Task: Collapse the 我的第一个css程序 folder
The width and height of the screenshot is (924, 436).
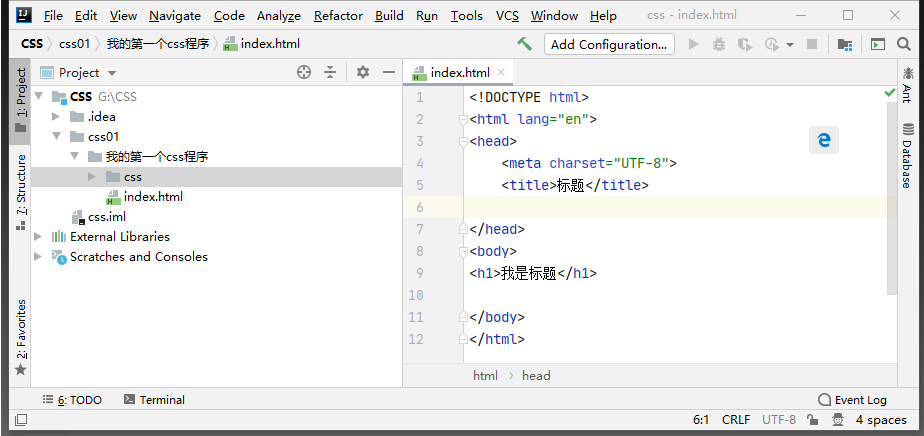Action: pyautogui.click(x=74, y=156)
